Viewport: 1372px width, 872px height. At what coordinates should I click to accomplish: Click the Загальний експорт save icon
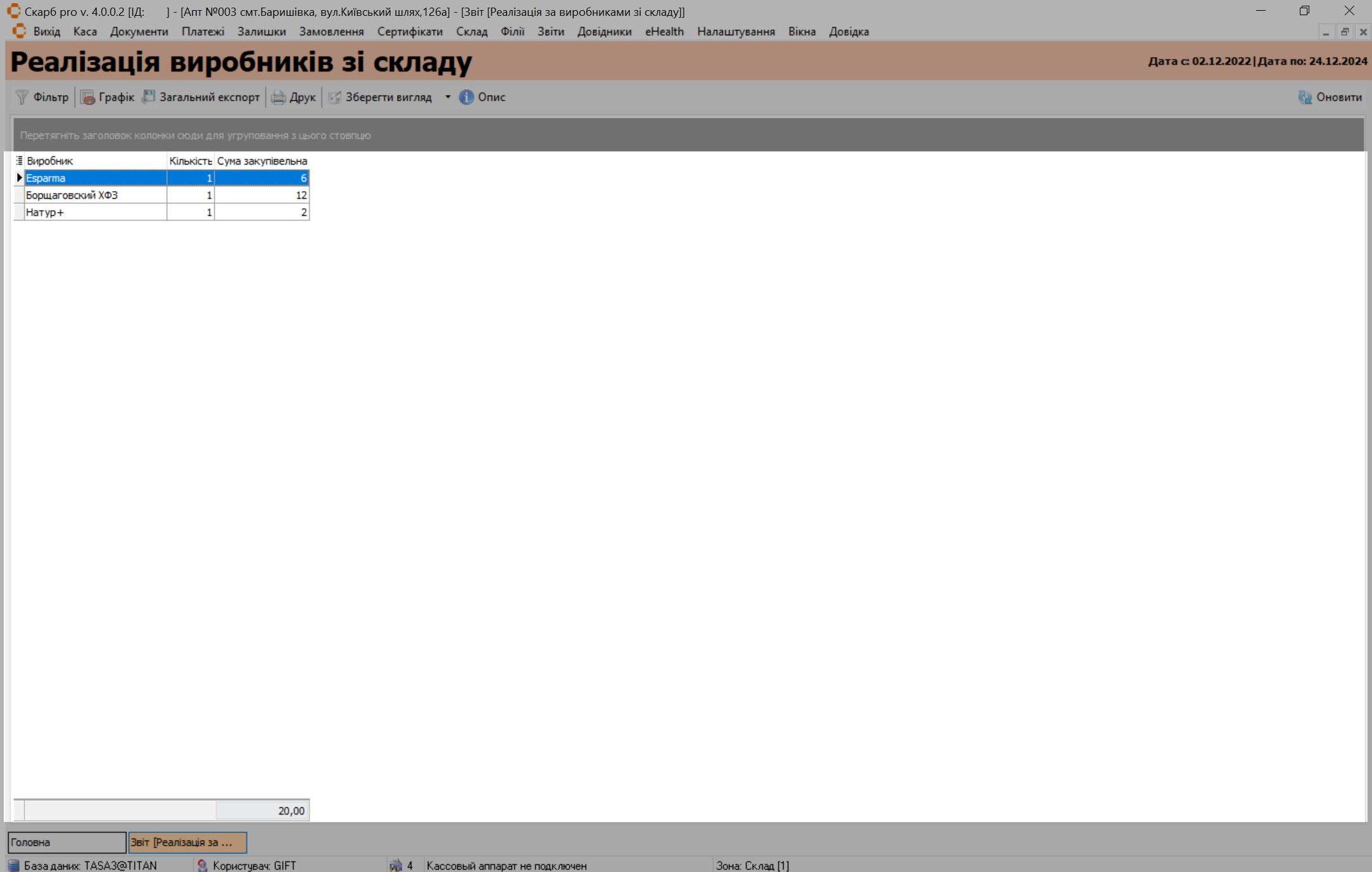point(149,97)
